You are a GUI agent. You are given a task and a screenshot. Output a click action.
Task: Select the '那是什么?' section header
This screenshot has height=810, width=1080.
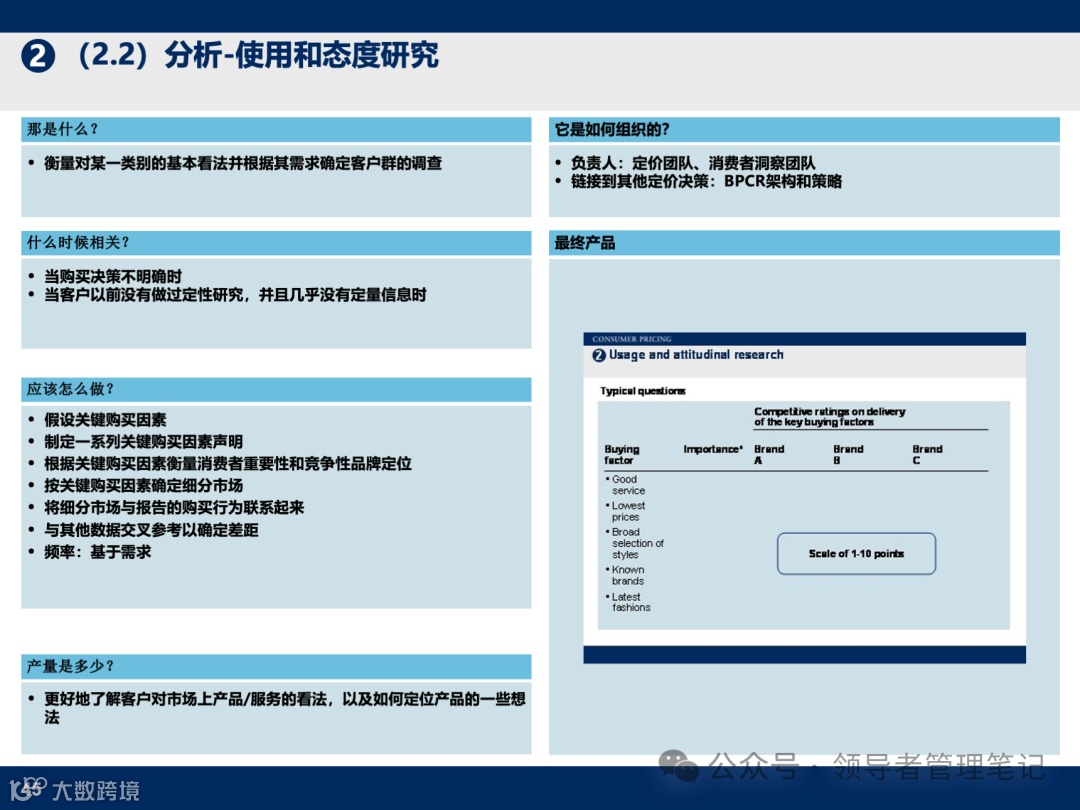pos(276,129)
